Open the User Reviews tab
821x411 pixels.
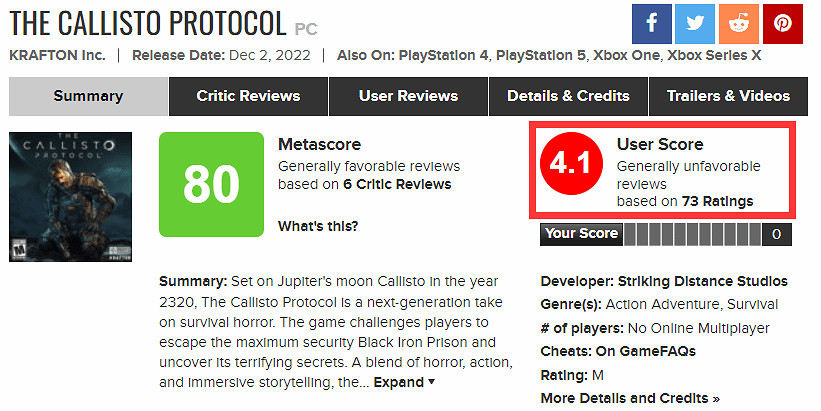[408, 96]
